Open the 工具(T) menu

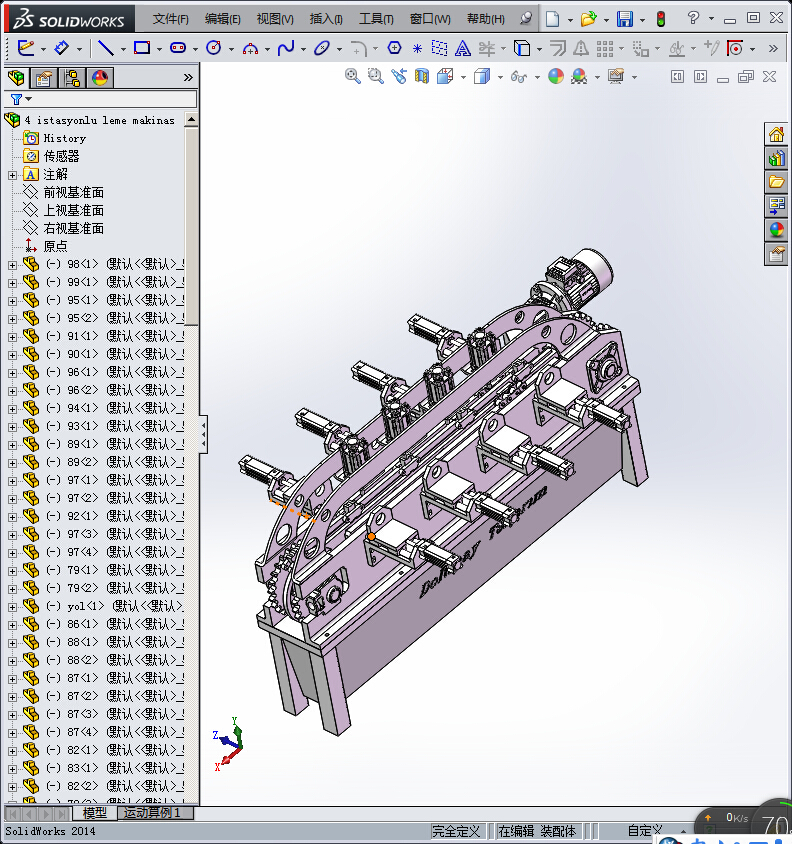tap(376, 19)
